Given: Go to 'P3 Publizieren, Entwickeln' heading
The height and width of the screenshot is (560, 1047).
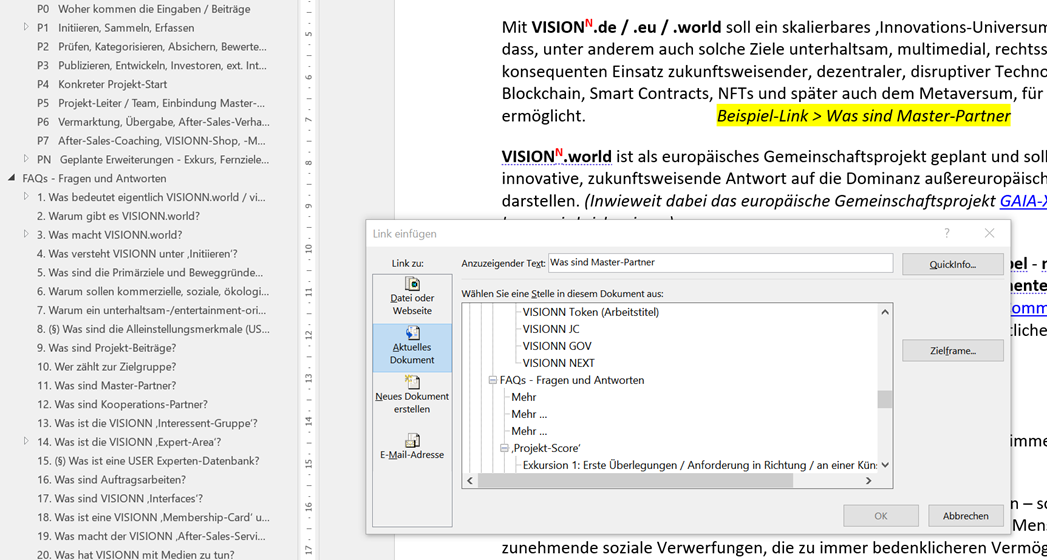Looking at the screenshot, I should click(x=154, y=65).
